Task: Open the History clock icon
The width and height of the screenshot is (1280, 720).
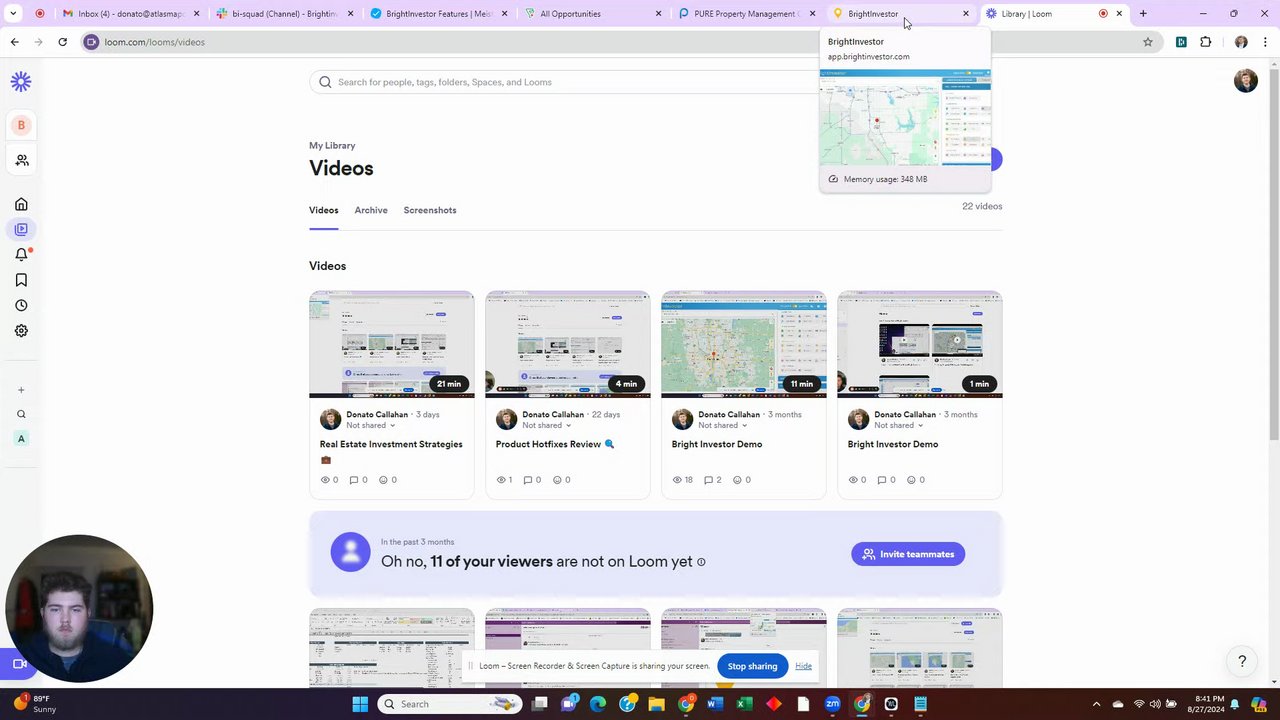Action: (21, 305)
